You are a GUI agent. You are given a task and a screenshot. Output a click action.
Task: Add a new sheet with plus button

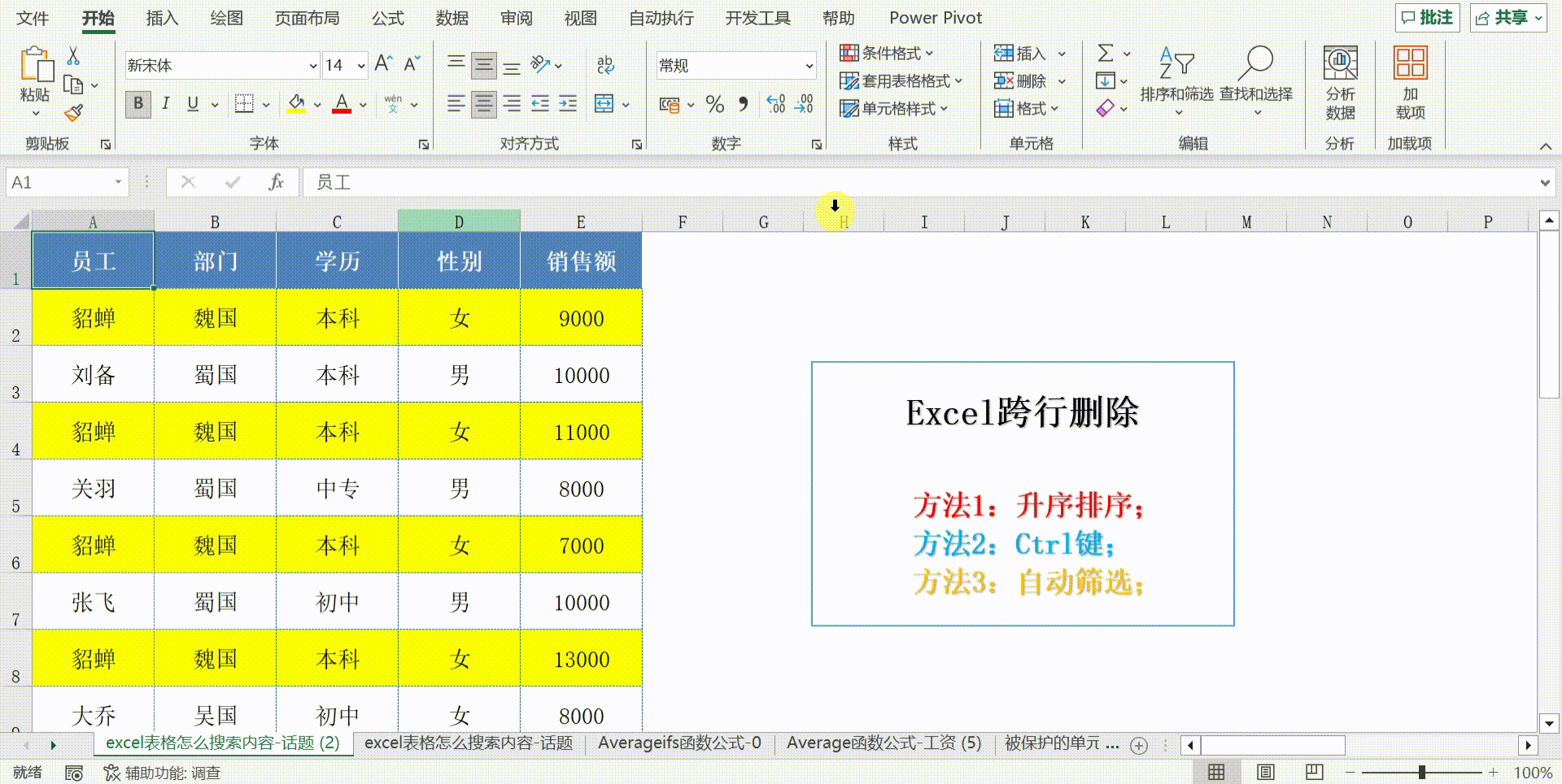pos(1139,745)
